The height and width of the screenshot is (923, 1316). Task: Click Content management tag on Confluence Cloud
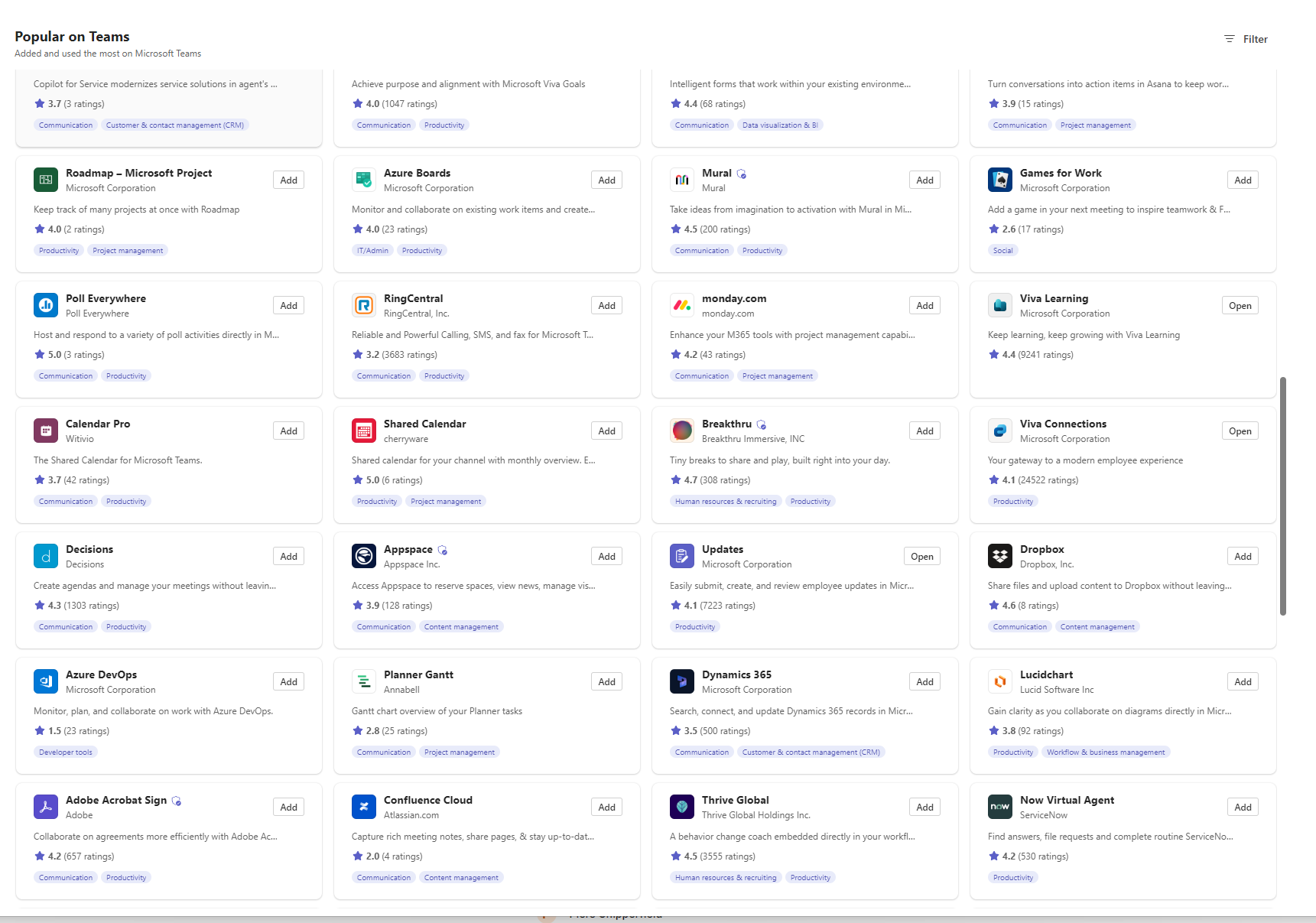tap(461, 878)
